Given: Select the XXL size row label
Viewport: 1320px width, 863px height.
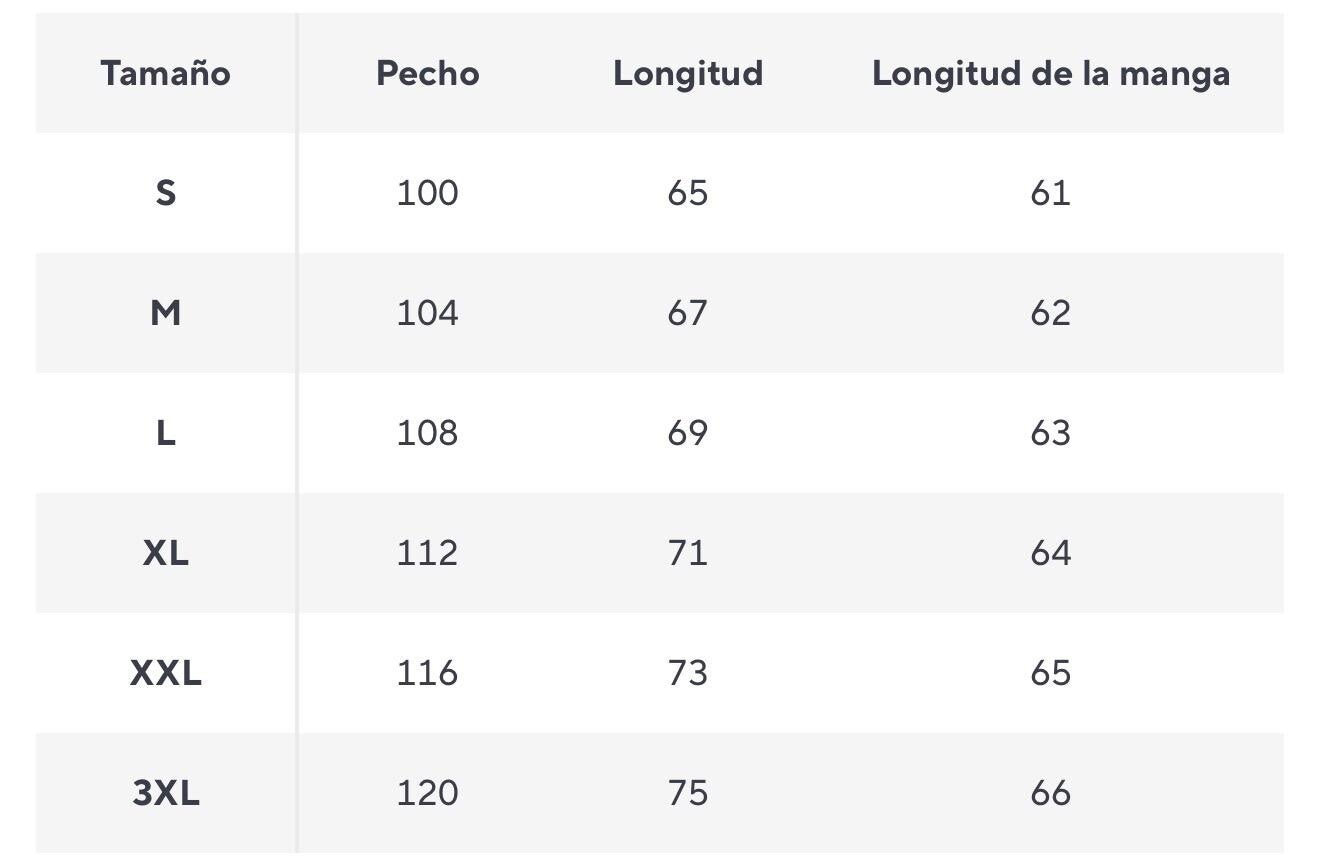Looking at the screenshot, I should point(165,673).
